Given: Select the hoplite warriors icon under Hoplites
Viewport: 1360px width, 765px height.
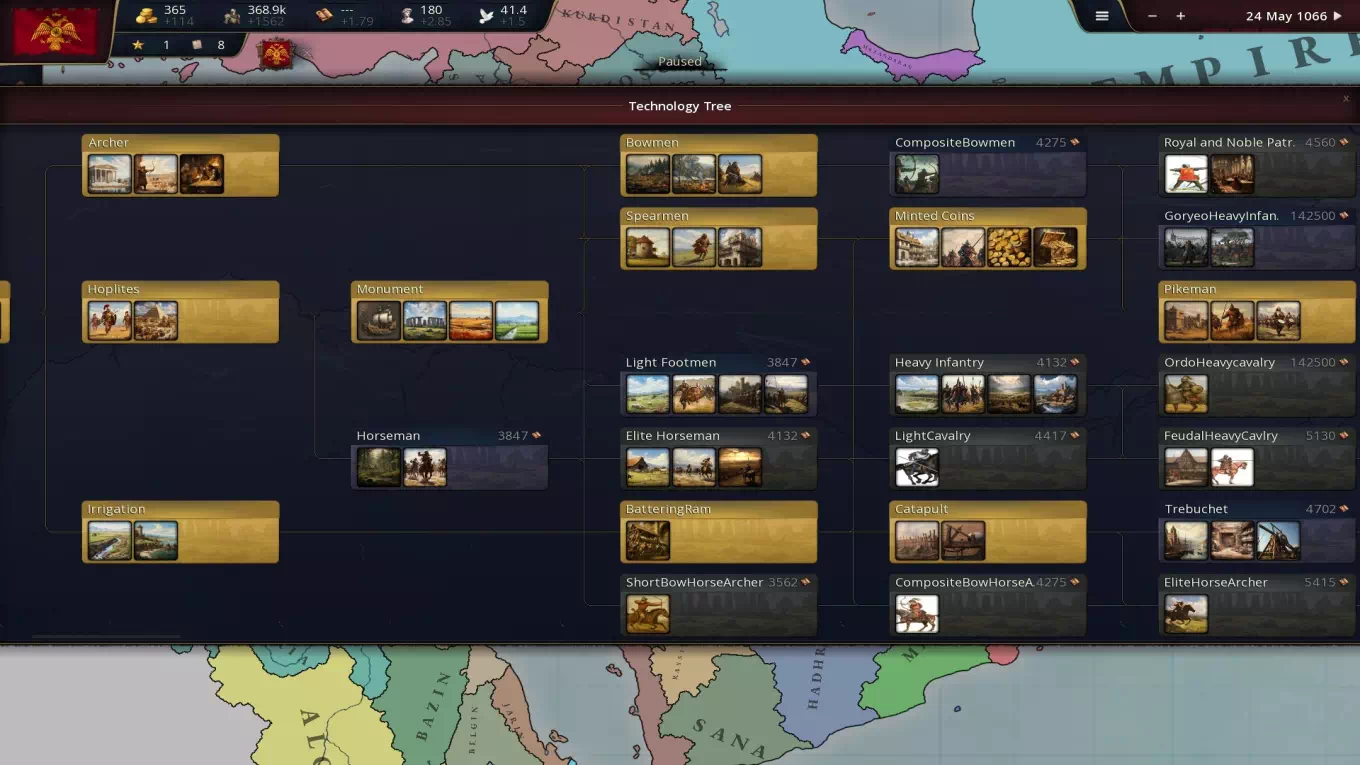Looking at the screenshot, I should click(110, 321).
